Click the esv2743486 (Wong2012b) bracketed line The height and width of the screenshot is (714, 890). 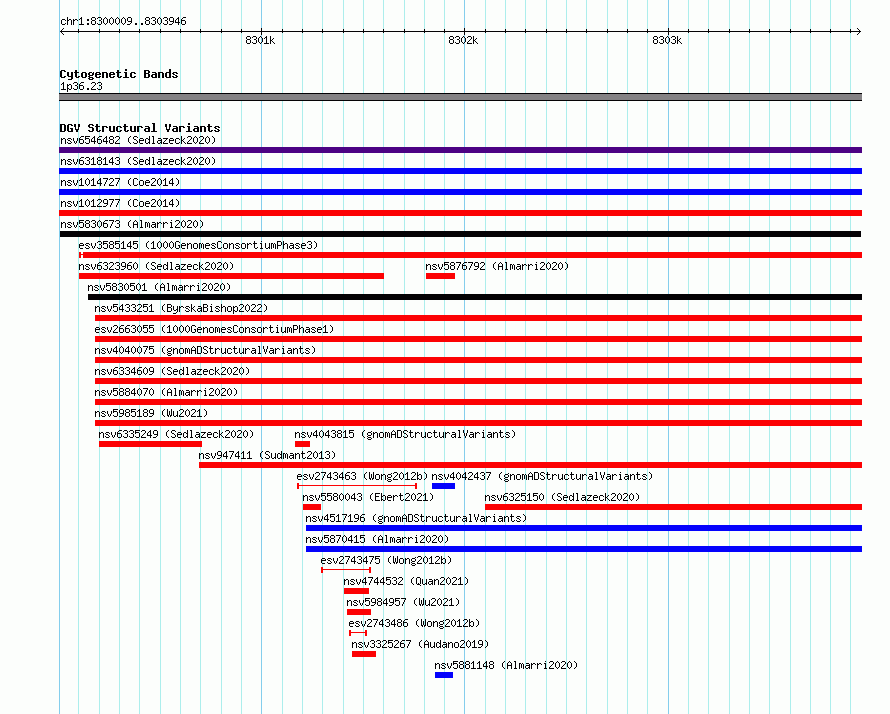358,633
